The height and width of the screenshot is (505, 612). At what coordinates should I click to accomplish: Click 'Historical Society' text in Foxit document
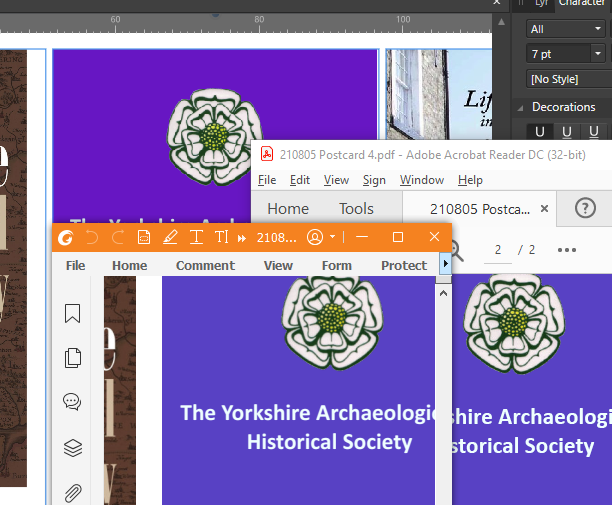(x=329, y=442)
